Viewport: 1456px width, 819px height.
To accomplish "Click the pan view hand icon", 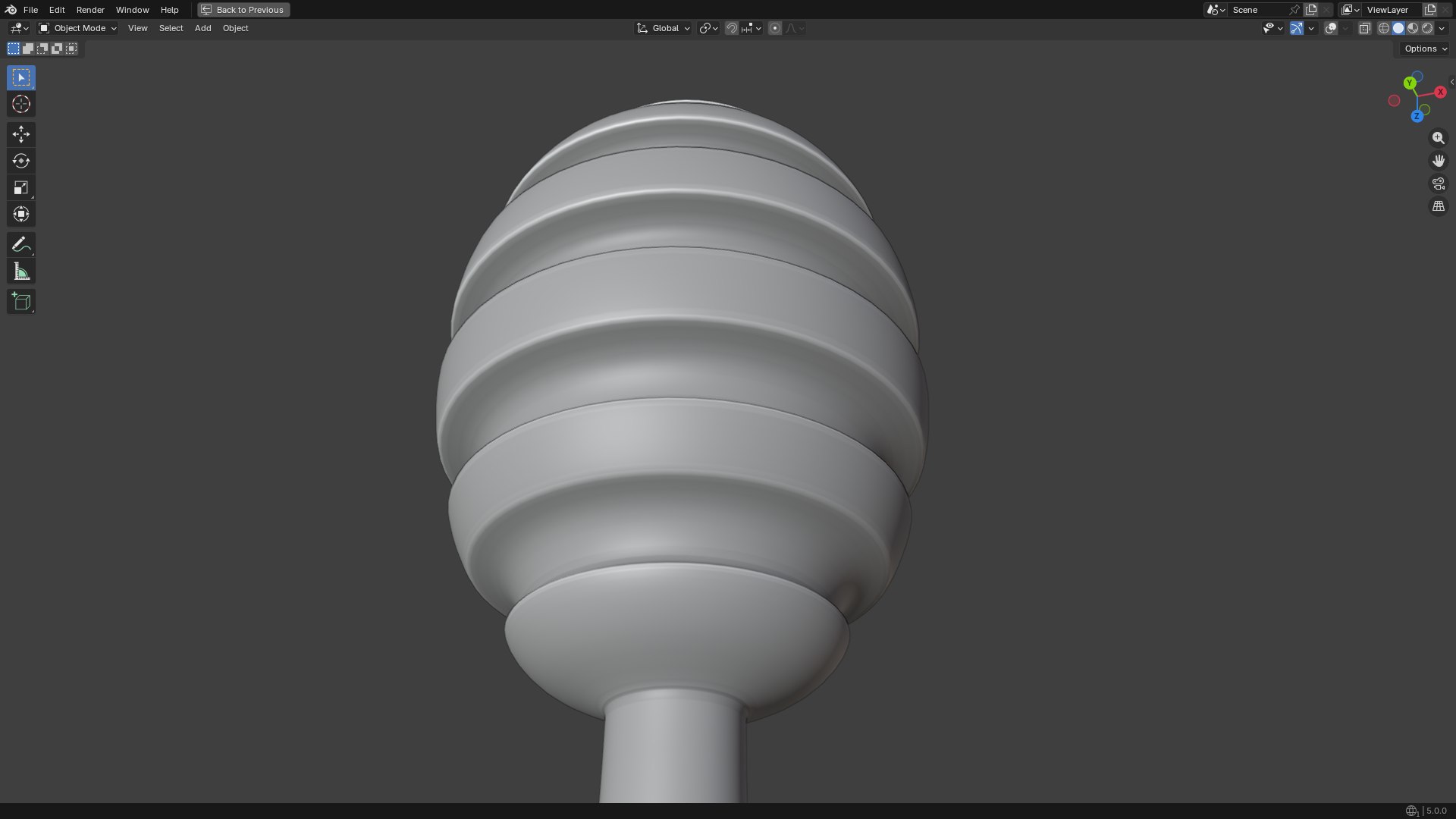I will [1438, 161].
